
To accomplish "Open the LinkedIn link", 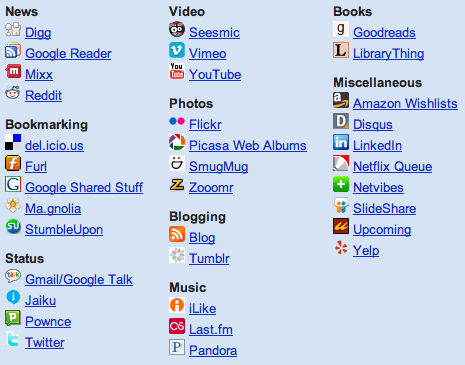I will [x=378, y=146].
